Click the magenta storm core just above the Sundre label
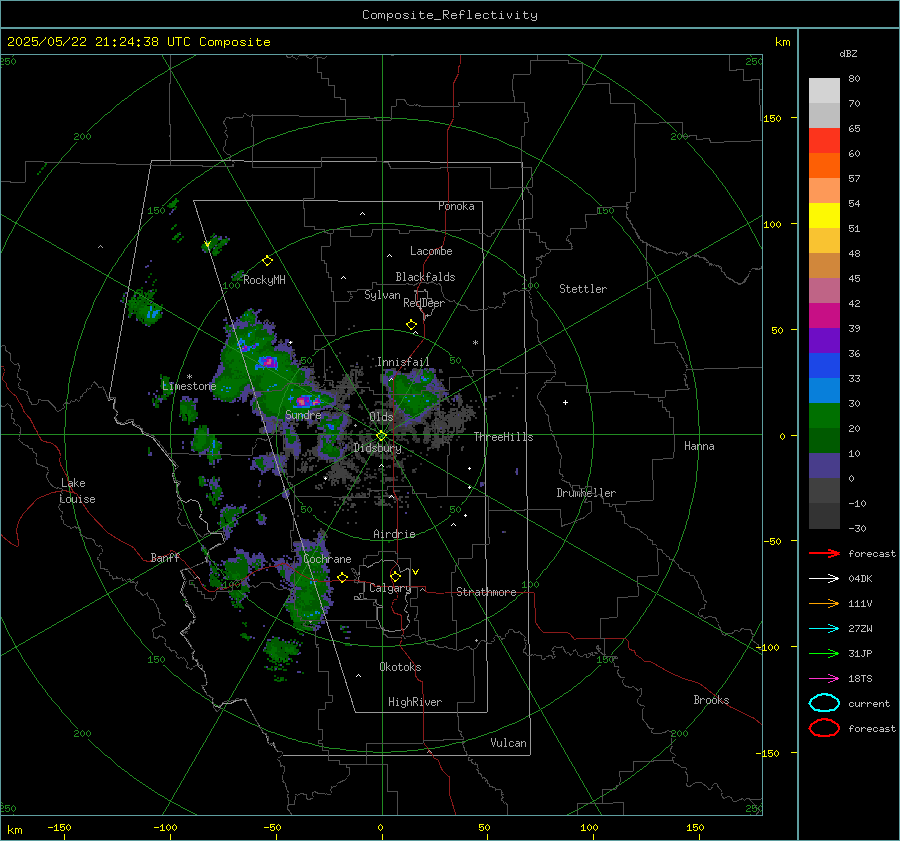 pos(304,401)
